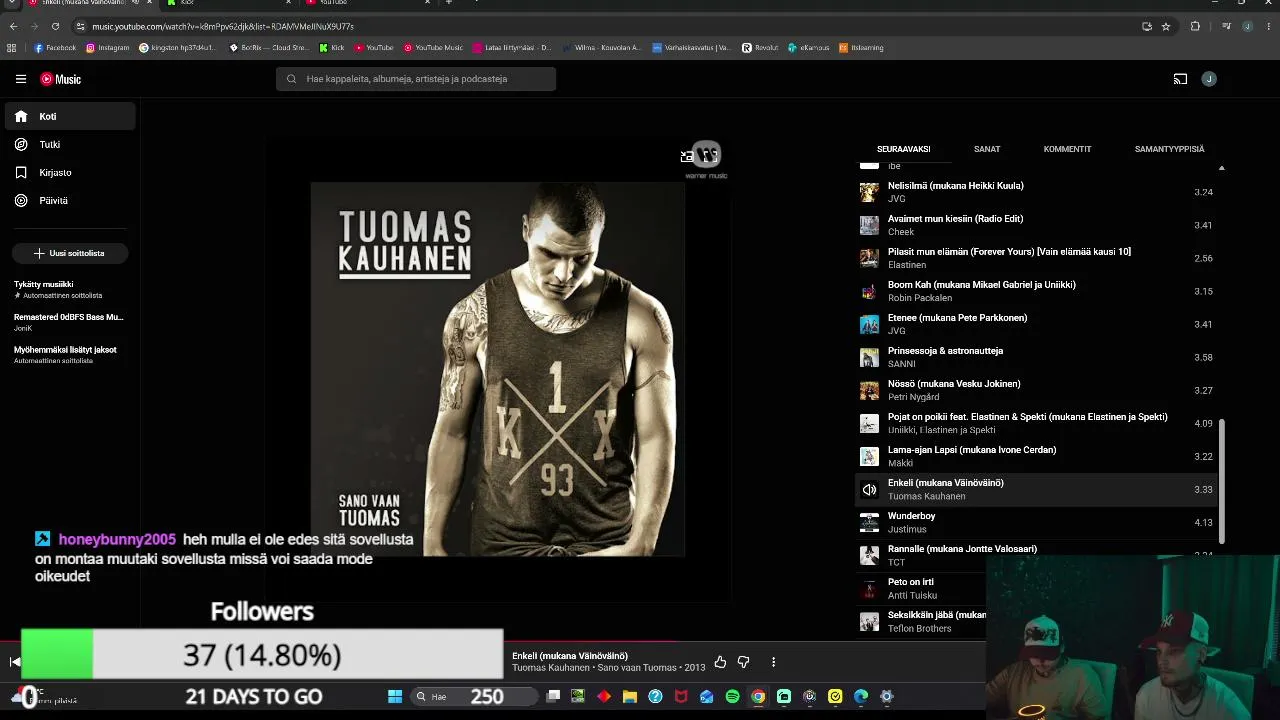
Task: Play Wunderboy by Justimus
Action: tap(1038, 522)
